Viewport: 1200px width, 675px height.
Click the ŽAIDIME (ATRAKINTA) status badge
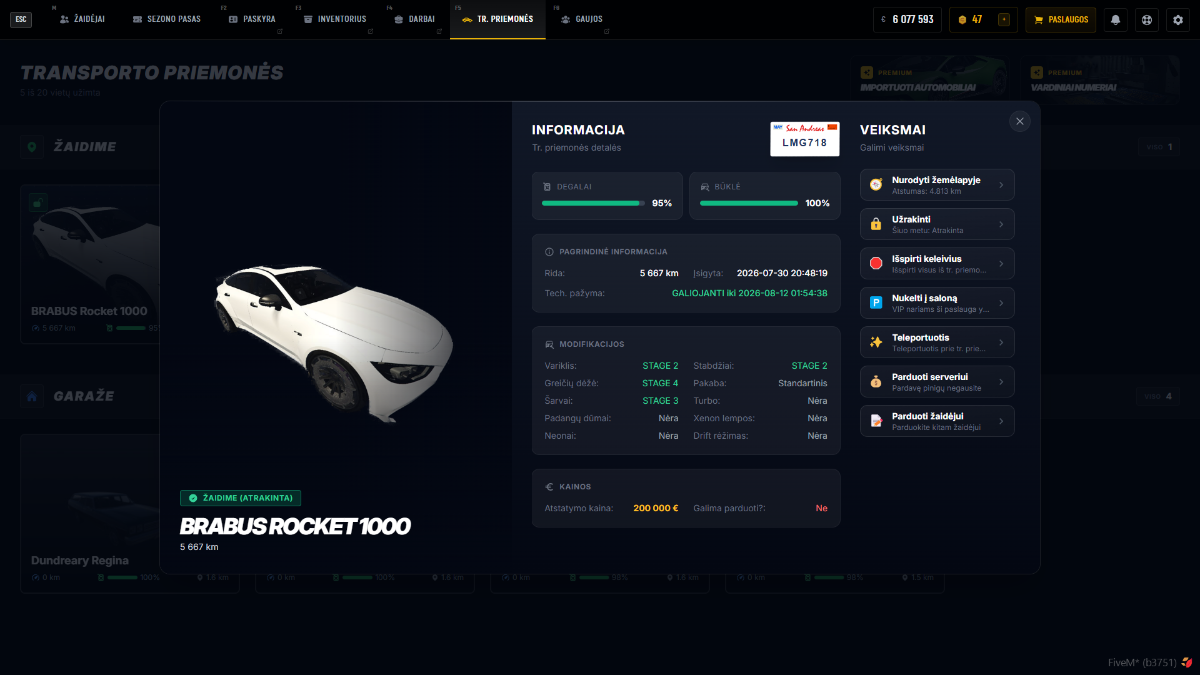point(240,498)
